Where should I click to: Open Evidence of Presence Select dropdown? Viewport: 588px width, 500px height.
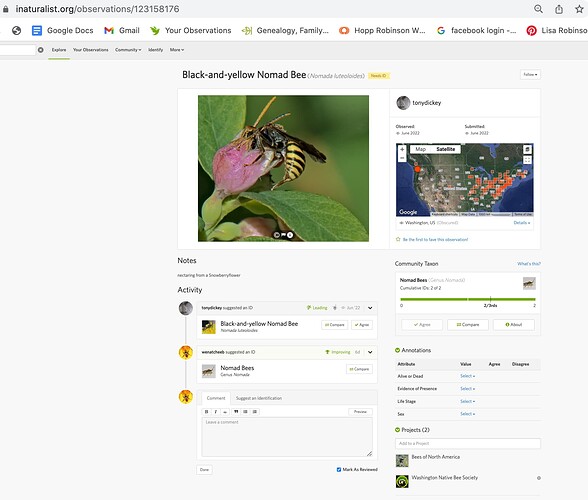pyautogui.click(x=467, y=389)
